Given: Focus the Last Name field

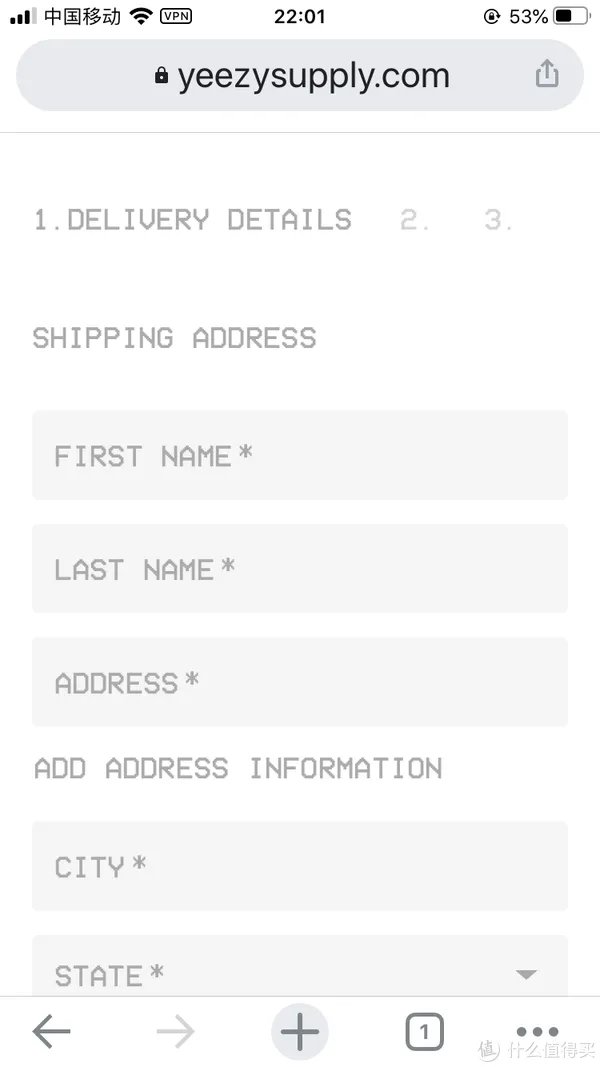Looking at the screenshot, I should (x=300, y=568).
